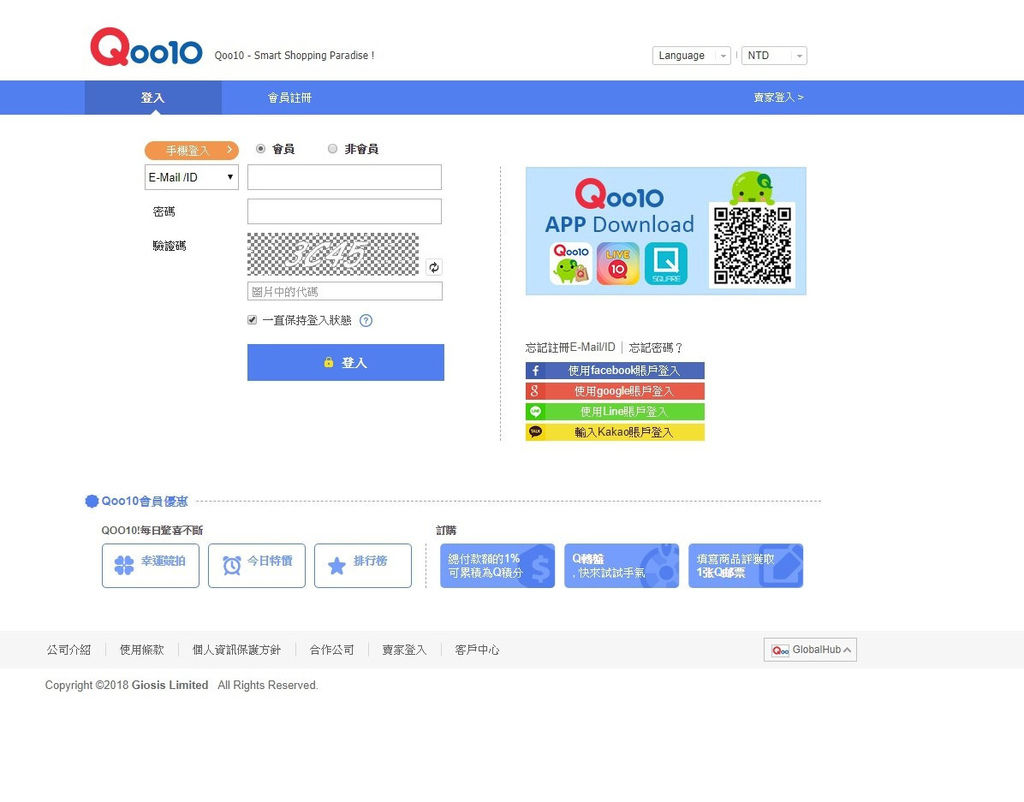Open the 賣家登入 link in the blue bar
Screen dimensions: 1024x802
click(x=778, y=97)
